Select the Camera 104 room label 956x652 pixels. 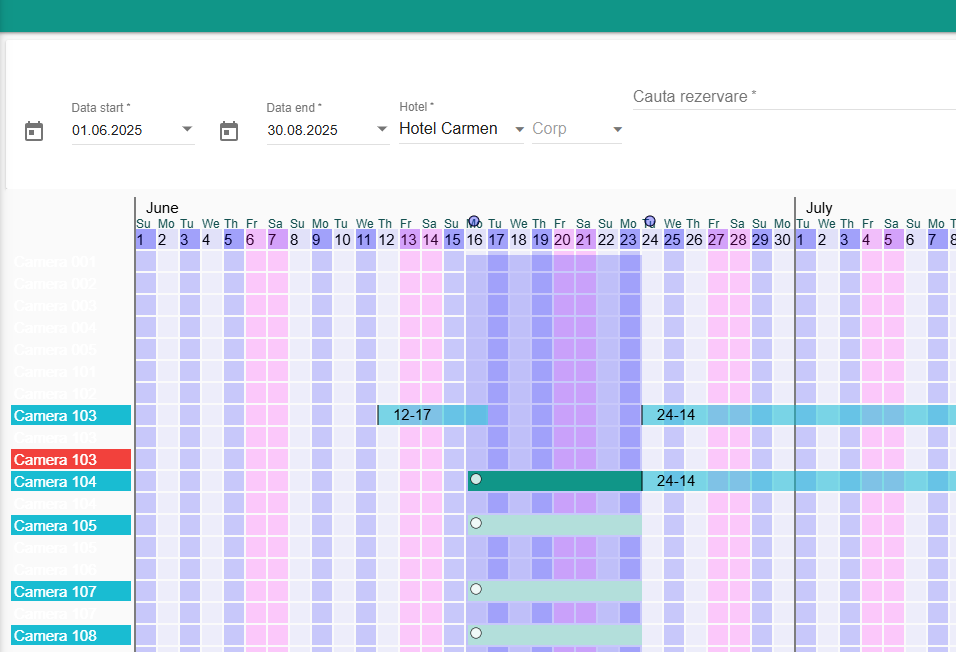tap(71, 481)
